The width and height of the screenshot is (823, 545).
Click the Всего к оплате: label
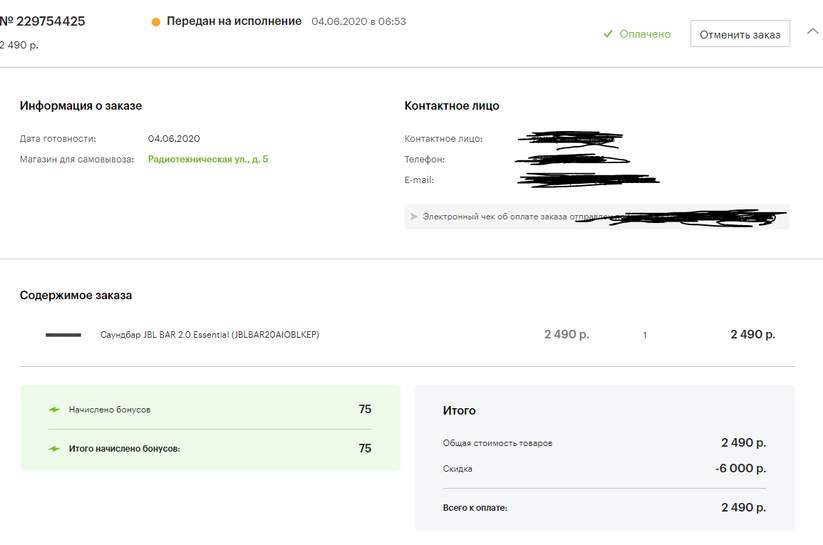[475, 508]
